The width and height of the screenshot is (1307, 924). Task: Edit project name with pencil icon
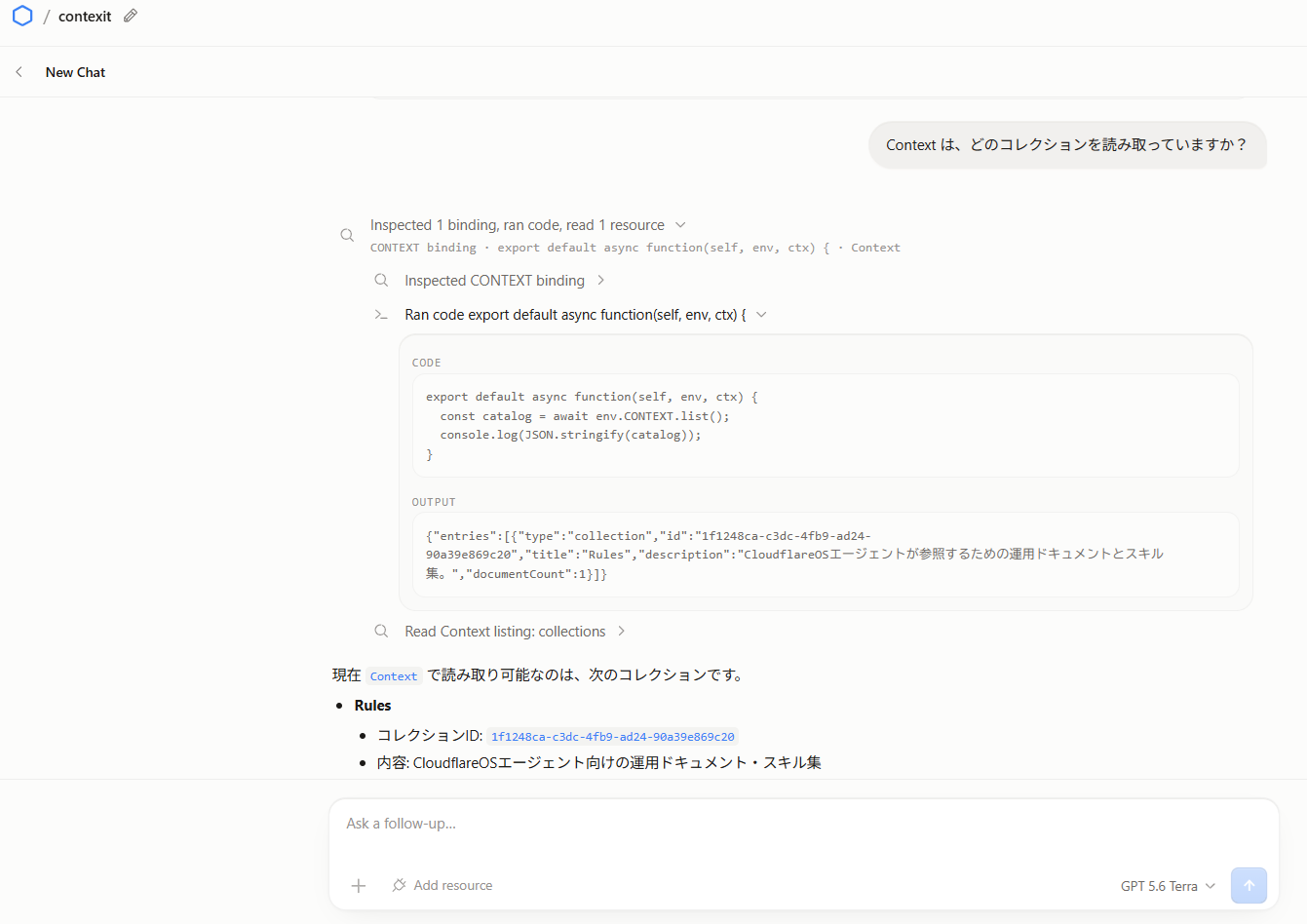(131, 16)
